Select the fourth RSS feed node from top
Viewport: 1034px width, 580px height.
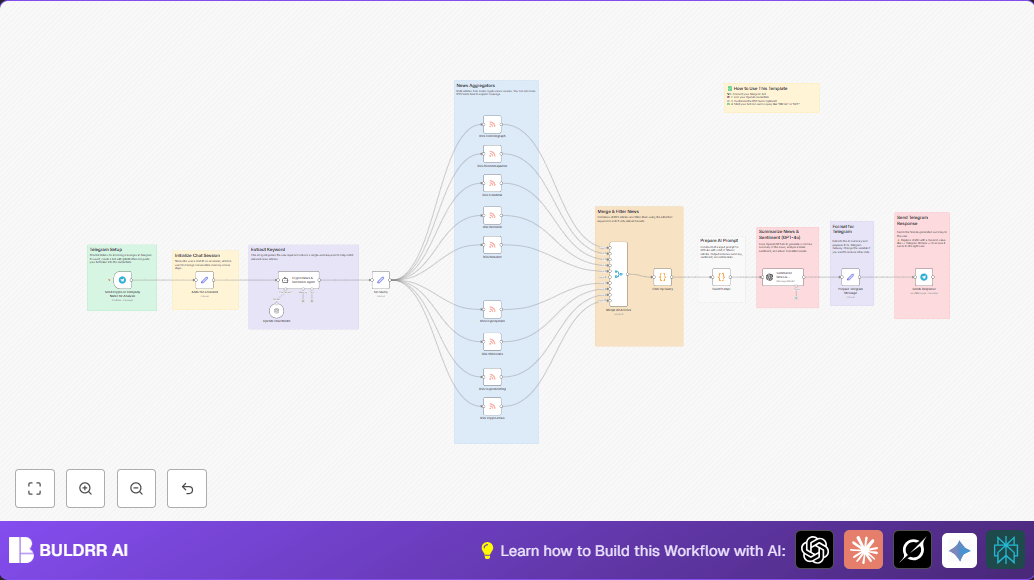point(492,216)
